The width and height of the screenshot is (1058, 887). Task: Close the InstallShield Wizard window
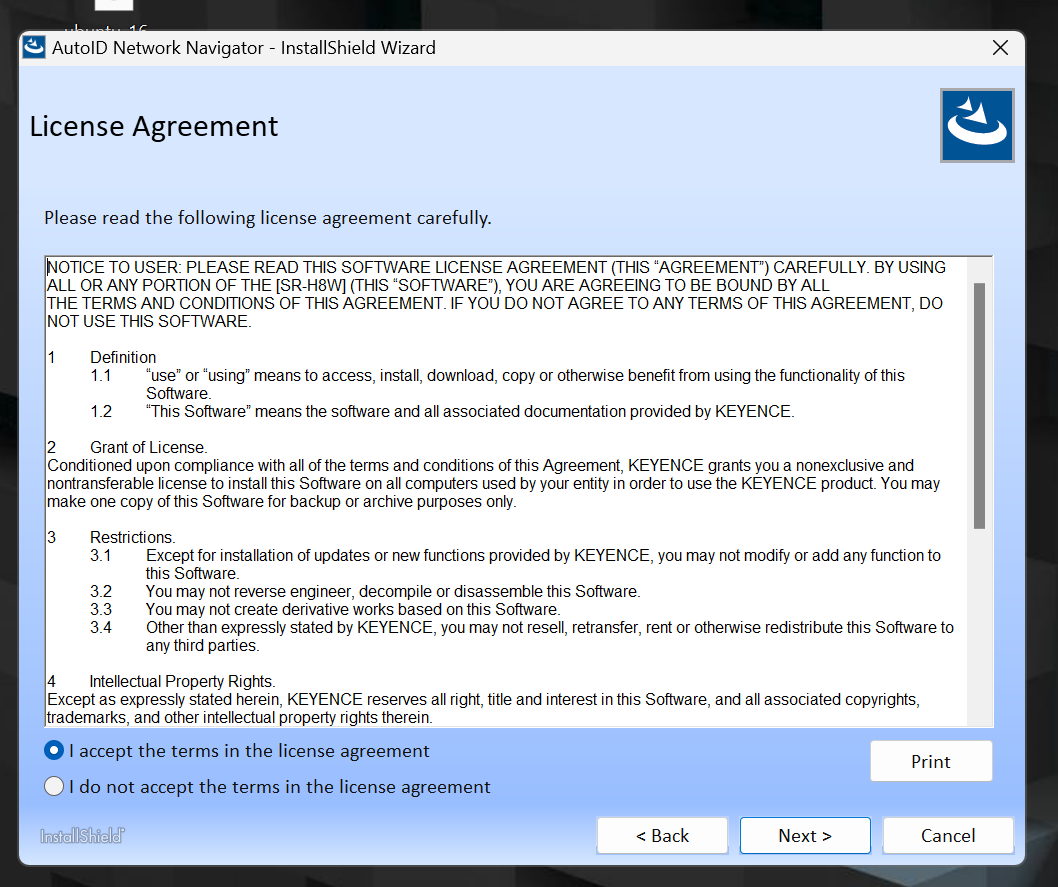click(1000, 48)
